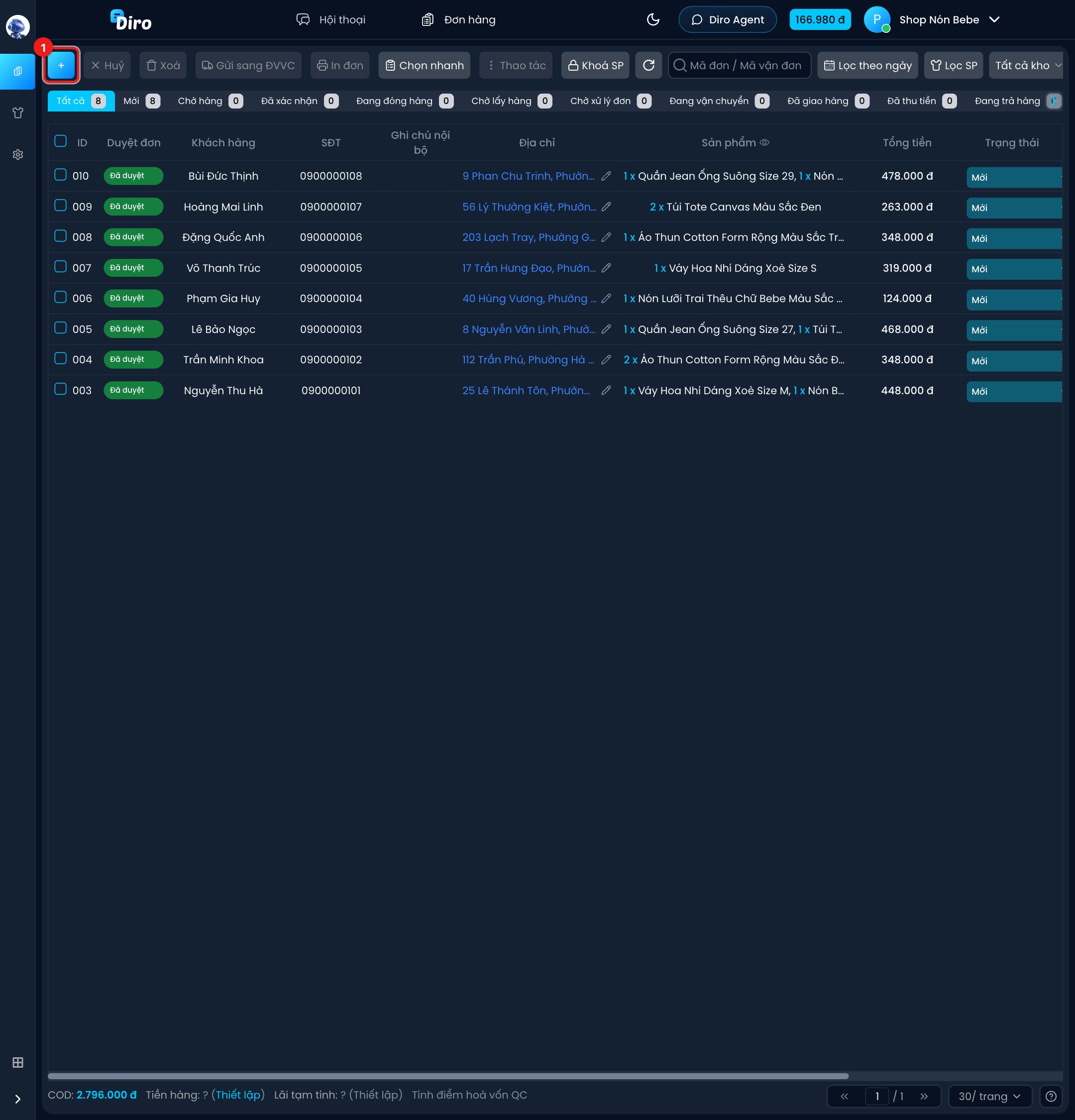Click the astronaut avatar in sidebar

(x=18, y=26)
